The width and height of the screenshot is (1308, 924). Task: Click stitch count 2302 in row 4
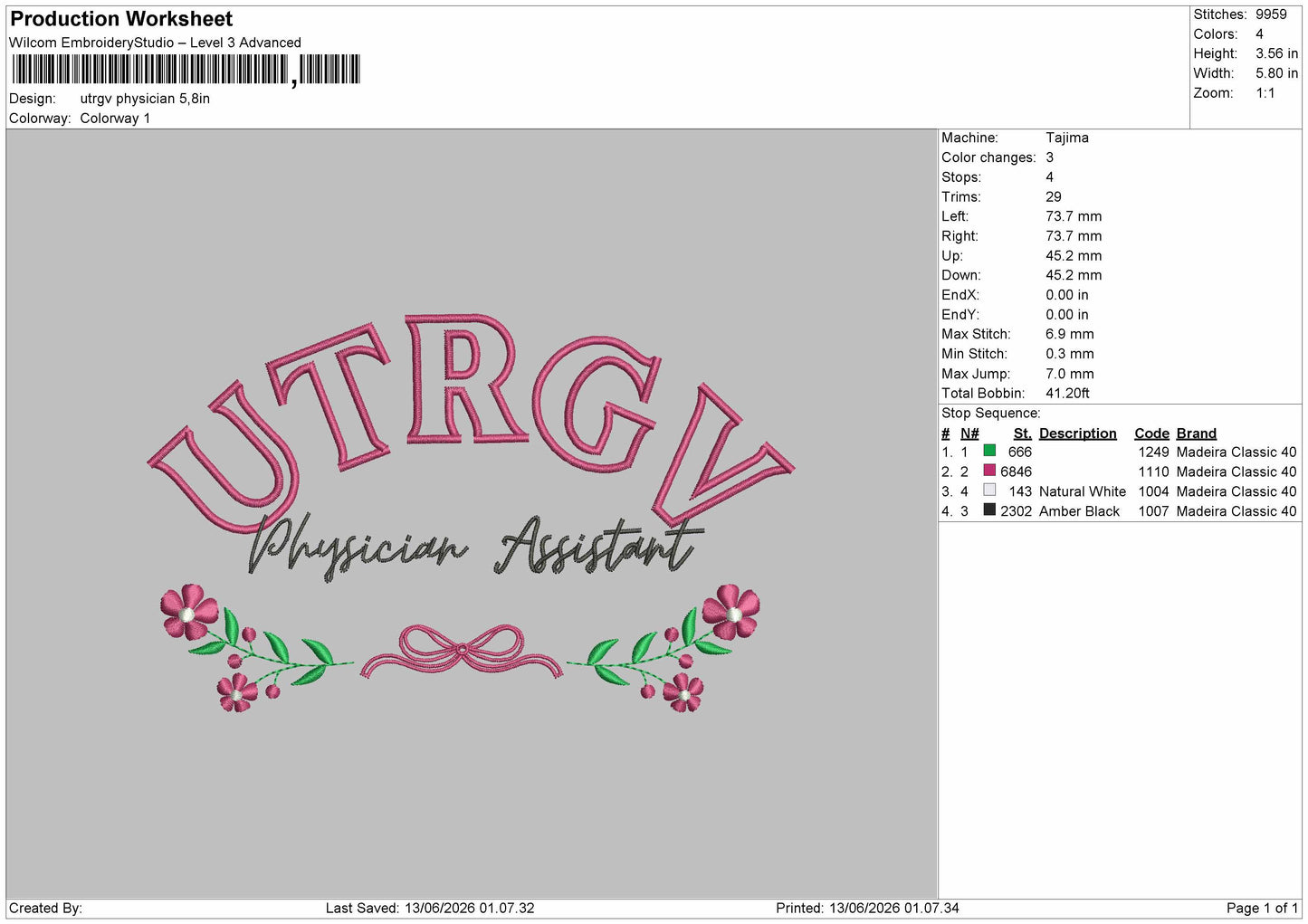pos(1016,511)
